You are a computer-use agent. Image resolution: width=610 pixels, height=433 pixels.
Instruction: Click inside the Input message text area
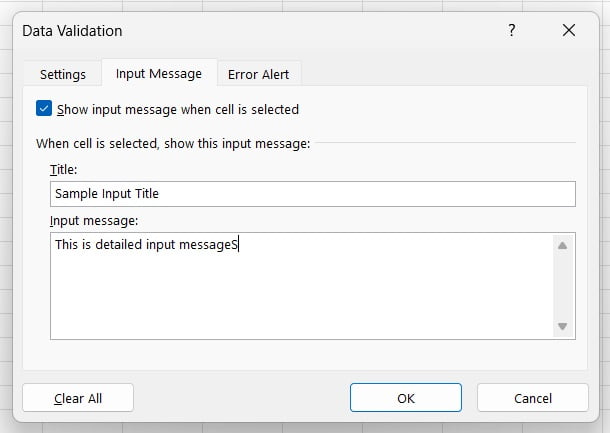tap(302, 286)
